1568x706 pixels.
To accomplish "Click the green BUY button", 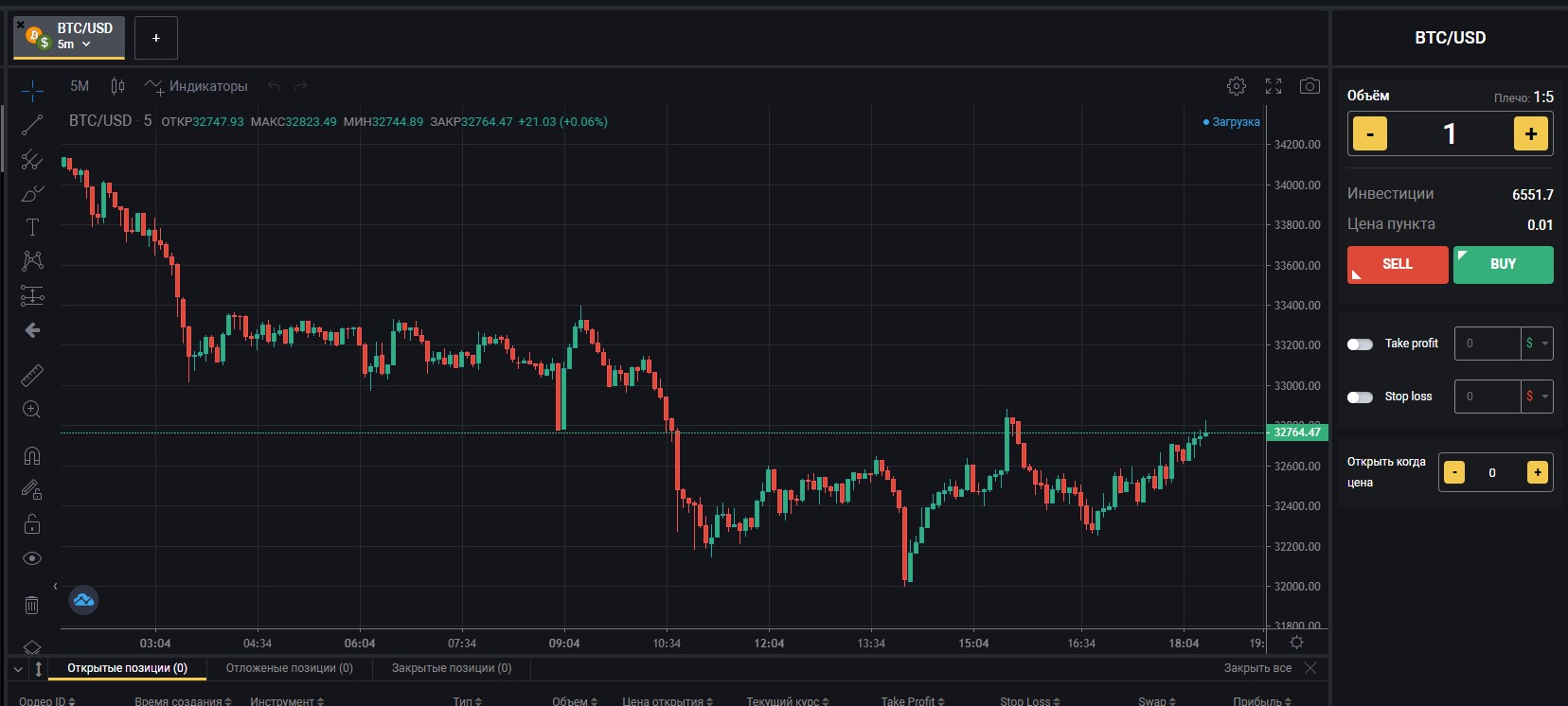I will (x=1504, y=265).
